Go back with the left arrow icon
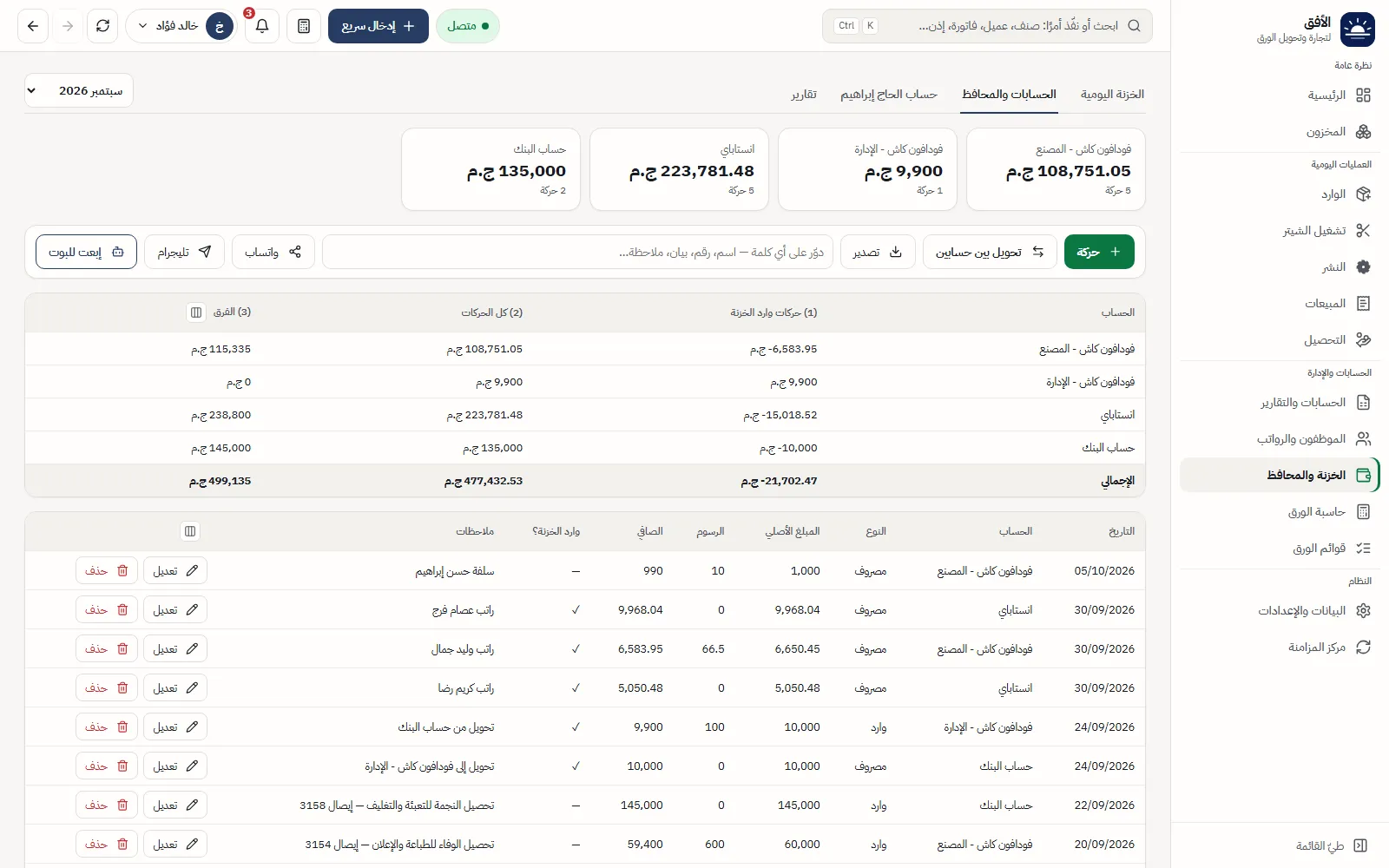The image size is (1389, 868). 33,26
